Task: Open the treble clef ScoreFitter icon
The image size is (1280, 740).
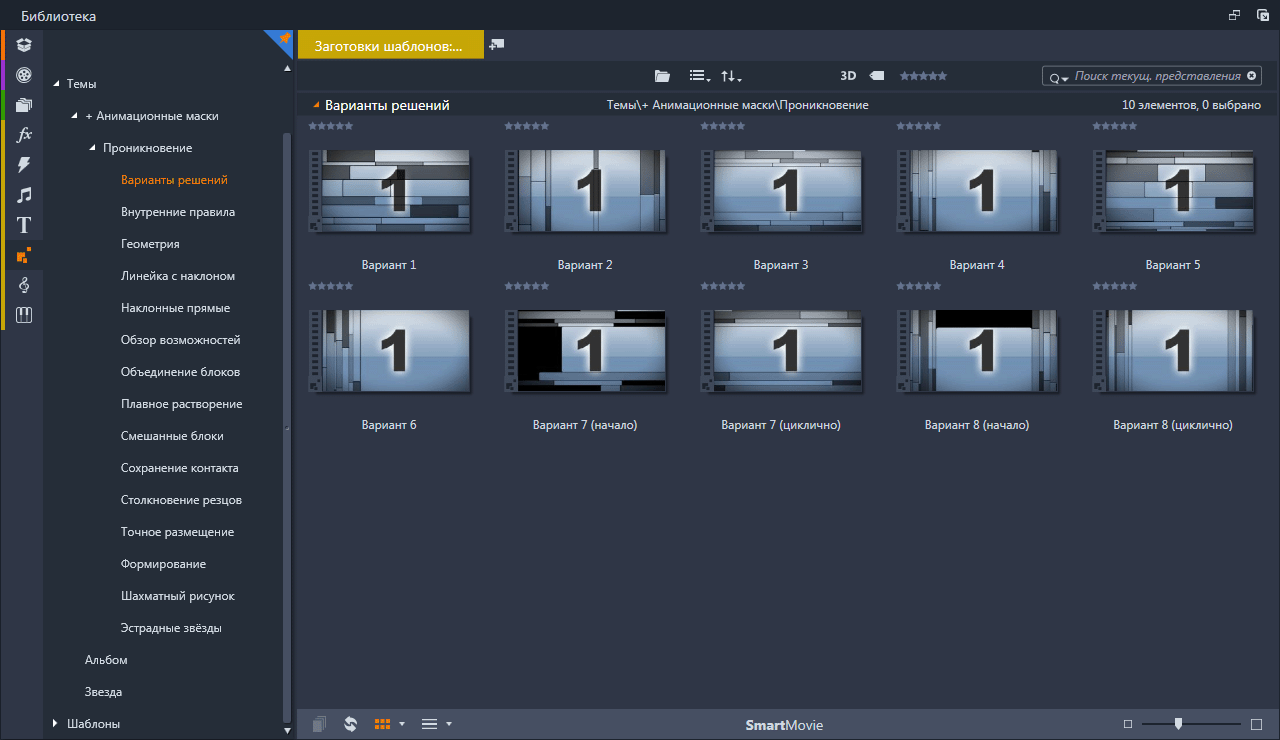Action: (24, 285)
